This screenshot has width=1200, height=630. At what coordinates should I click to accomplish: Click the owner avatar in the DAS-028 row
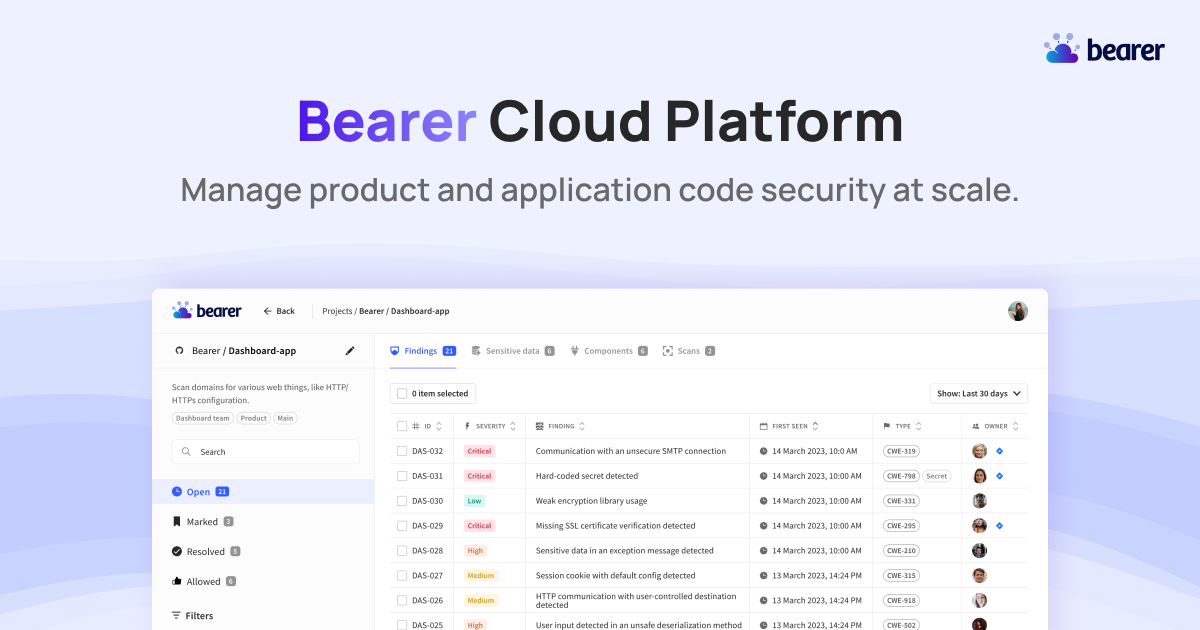(x=980, y=551)
